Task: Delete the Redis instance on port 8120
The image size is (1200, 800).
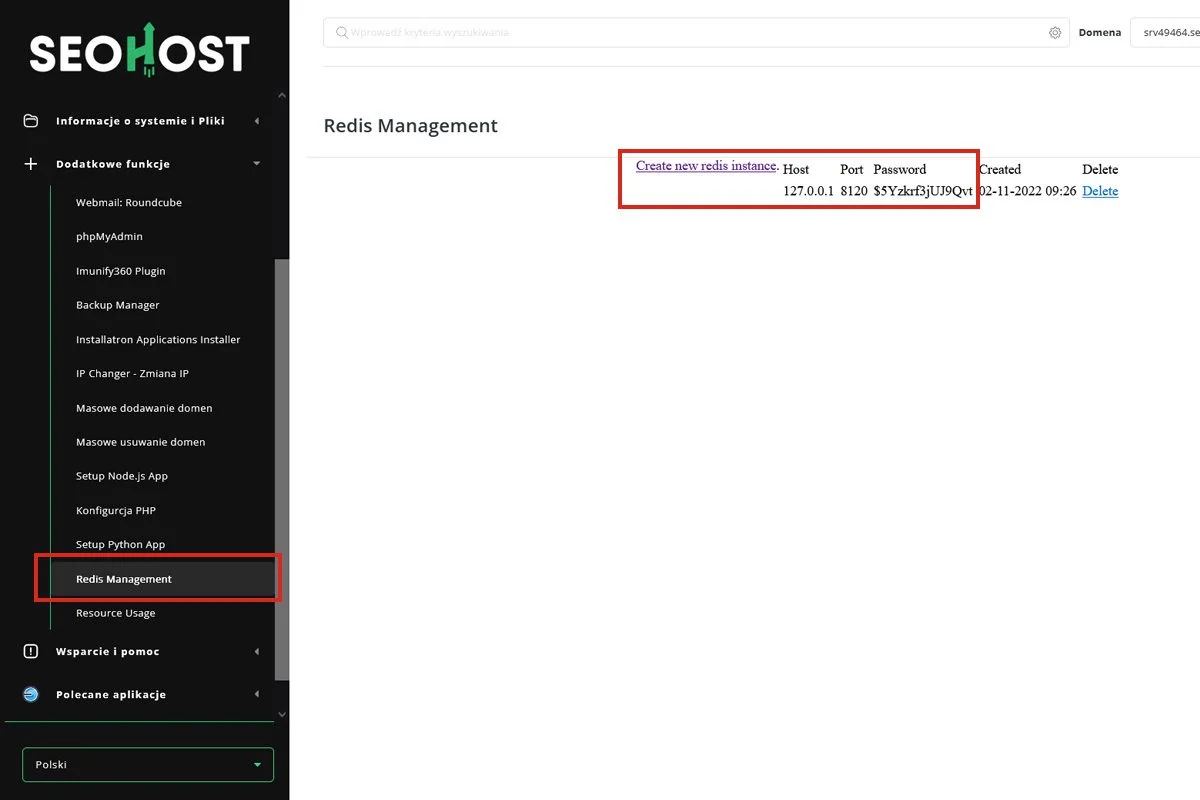Action: point(1100,191)
